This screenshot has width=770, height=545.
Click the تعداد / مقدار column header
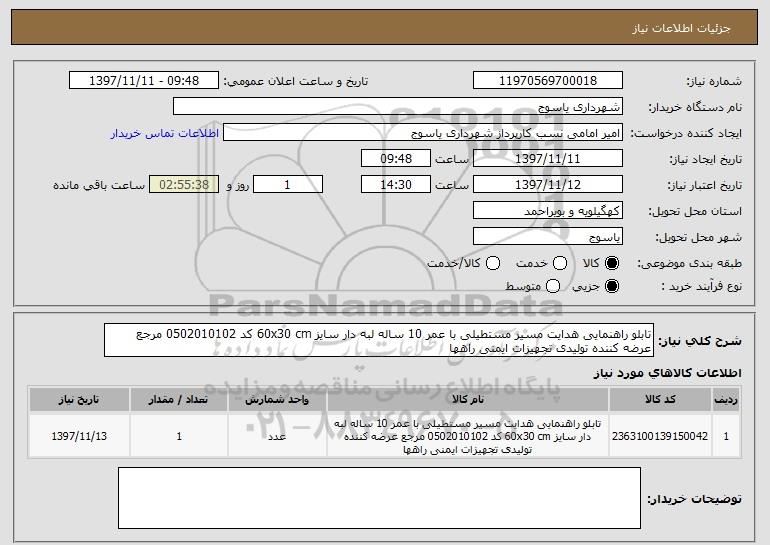click(179, 400)
